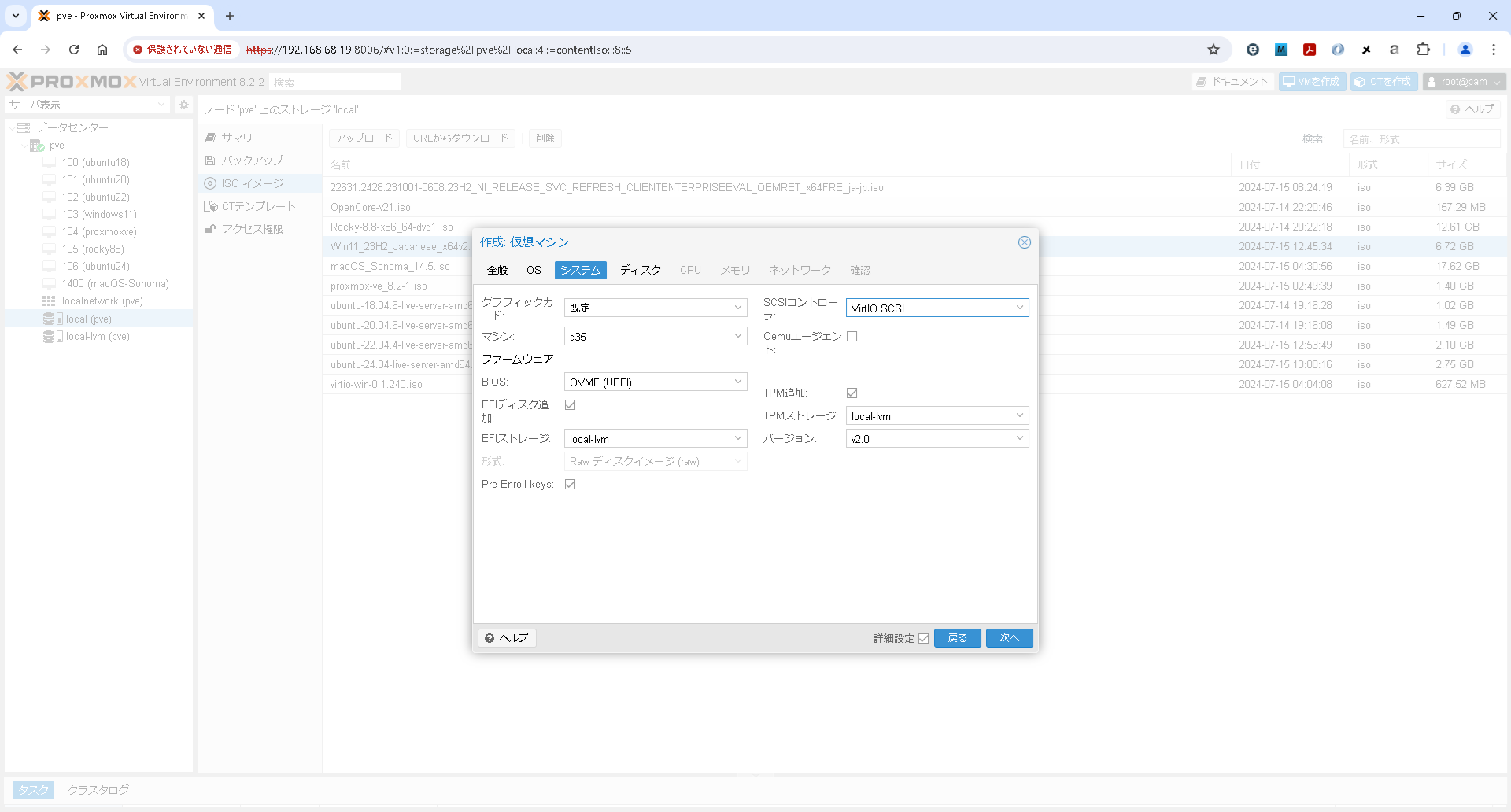Click the Create CT button
Viewport: 1511px width, 812px height.
[1384, 82]
